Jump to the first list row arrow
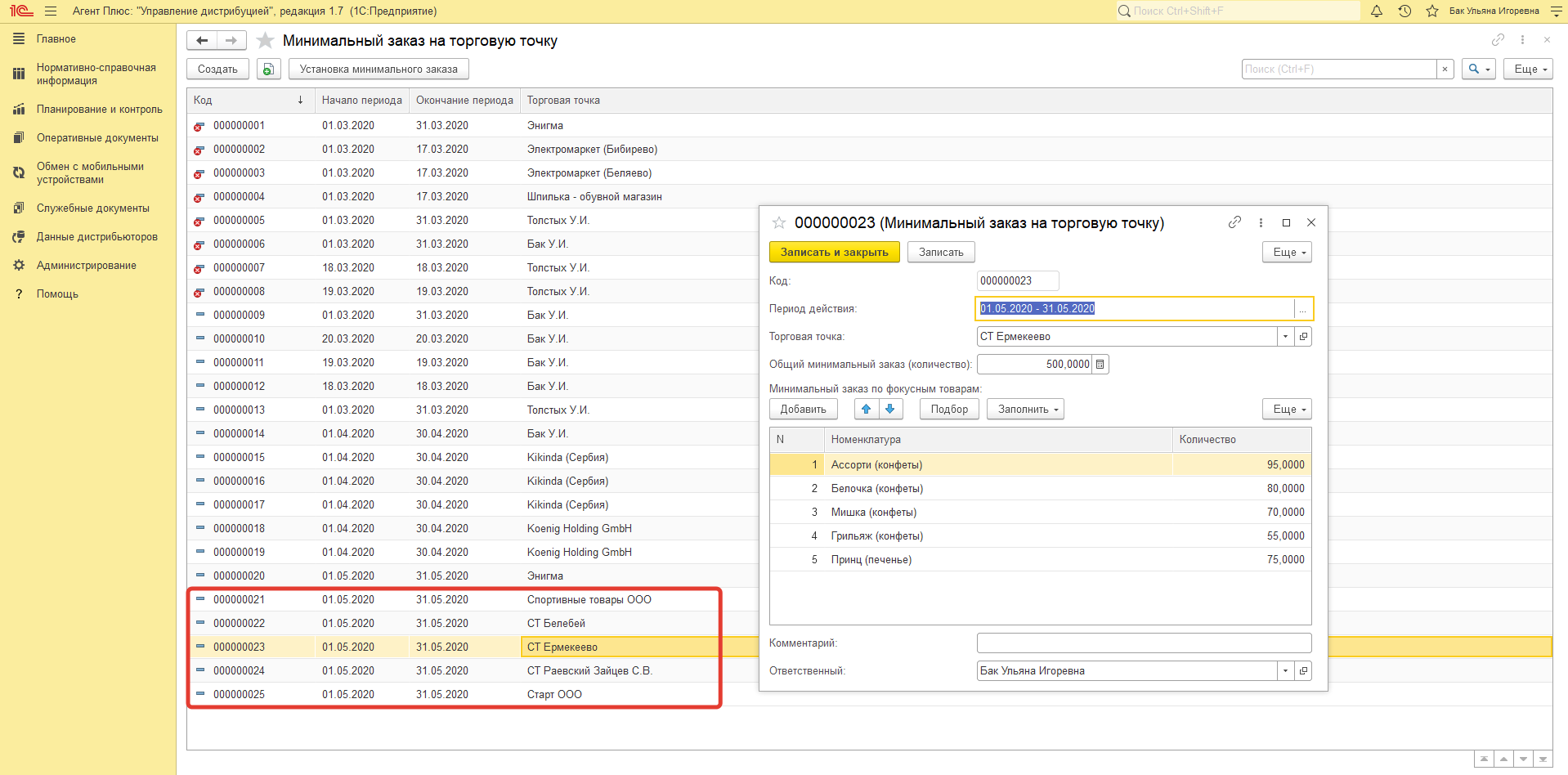This screenshot has height=775, width=1568. click(1484, 759)
